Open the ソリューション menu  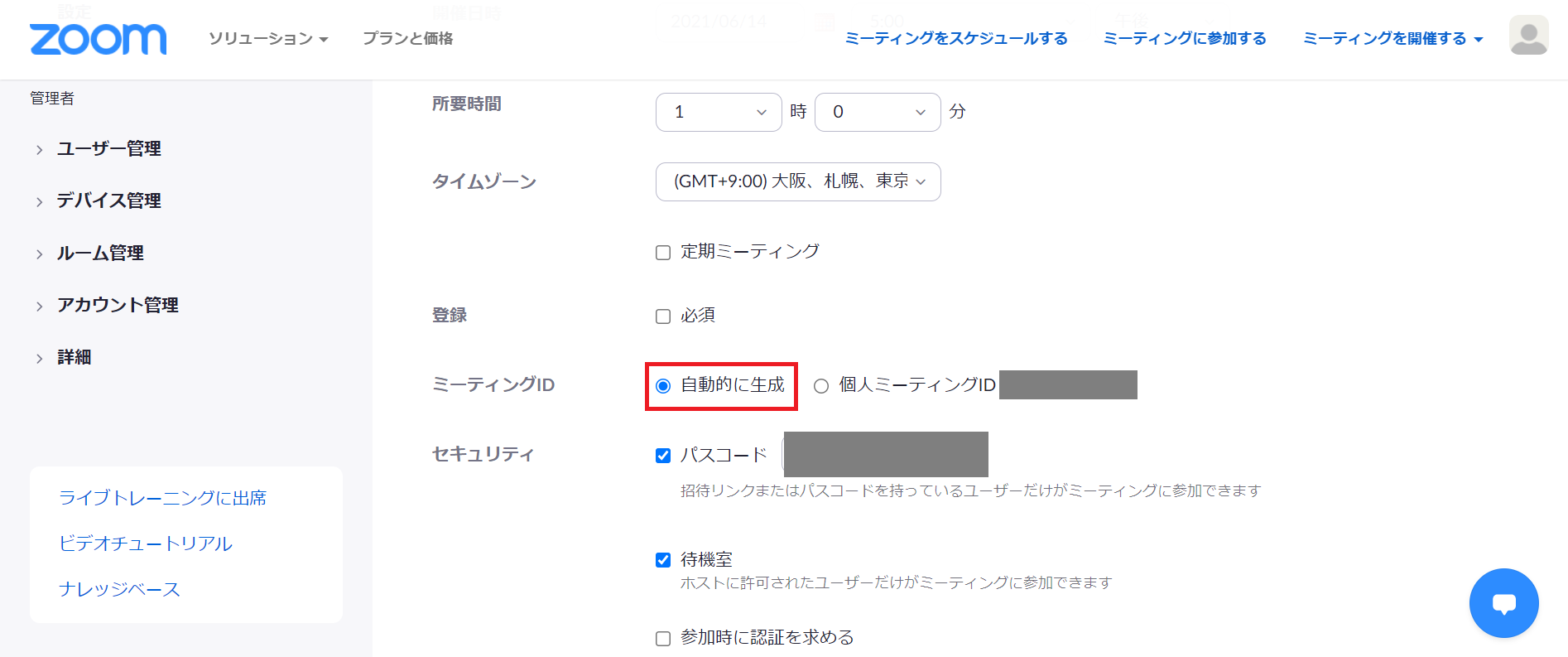point(267,39)
